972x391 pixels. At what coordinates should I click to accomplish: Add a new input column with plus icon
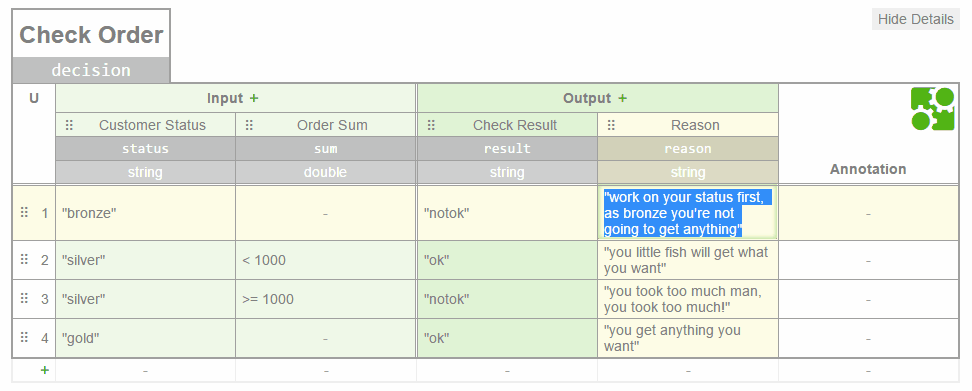coord(254,99)
